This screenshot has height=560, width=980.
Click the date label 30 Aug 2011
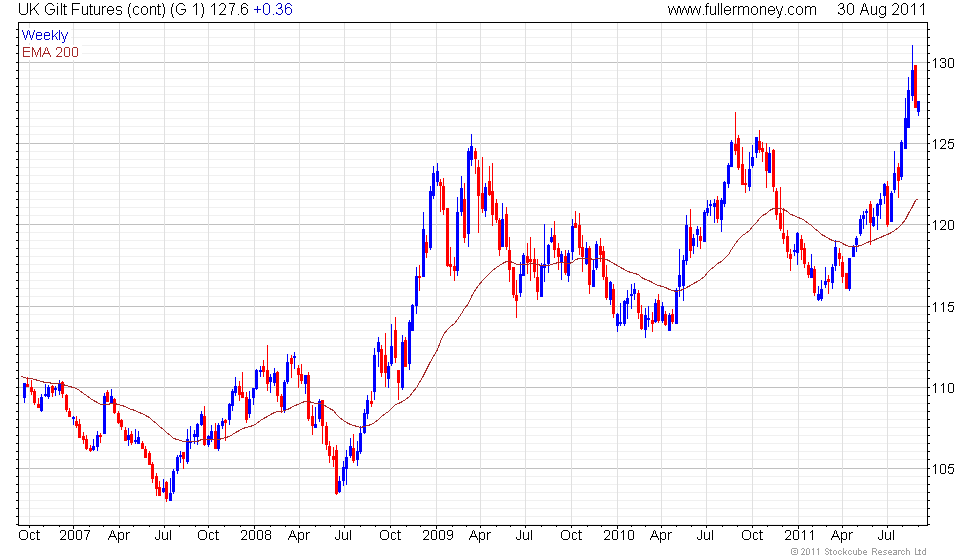click(x=881, y=9)
